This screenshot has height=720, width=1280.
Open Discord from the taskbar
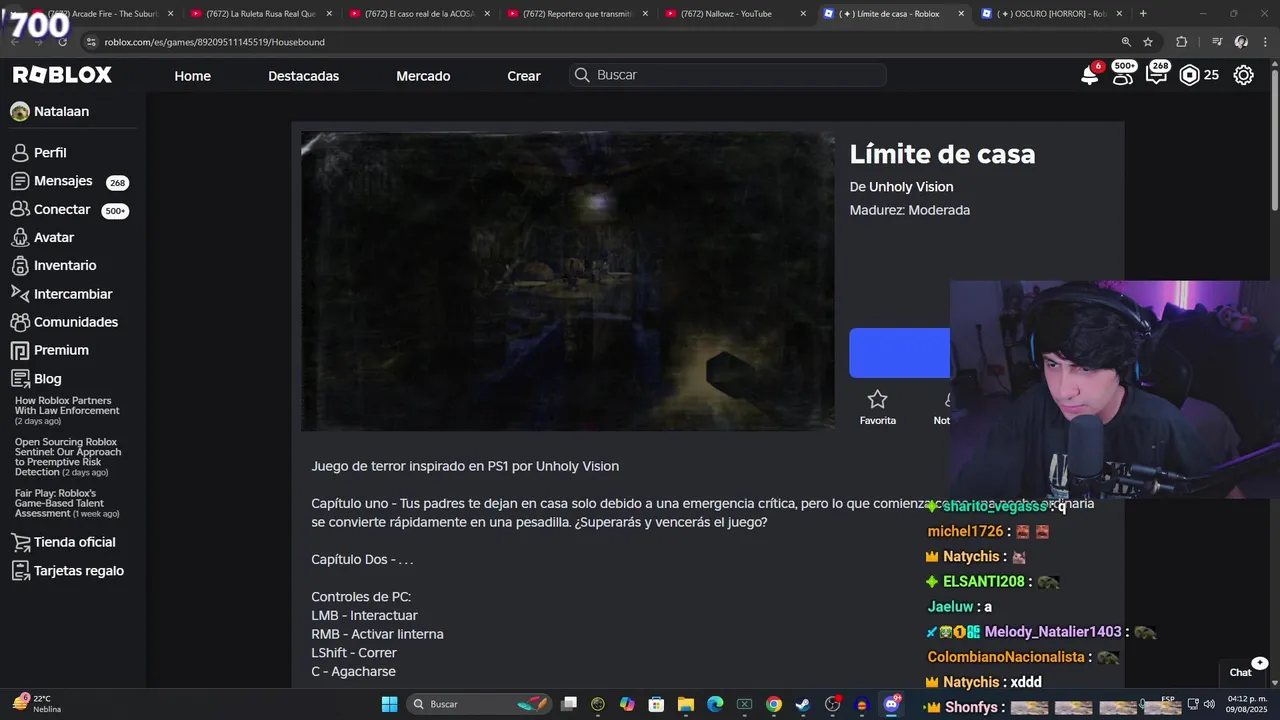coord(891,704)
